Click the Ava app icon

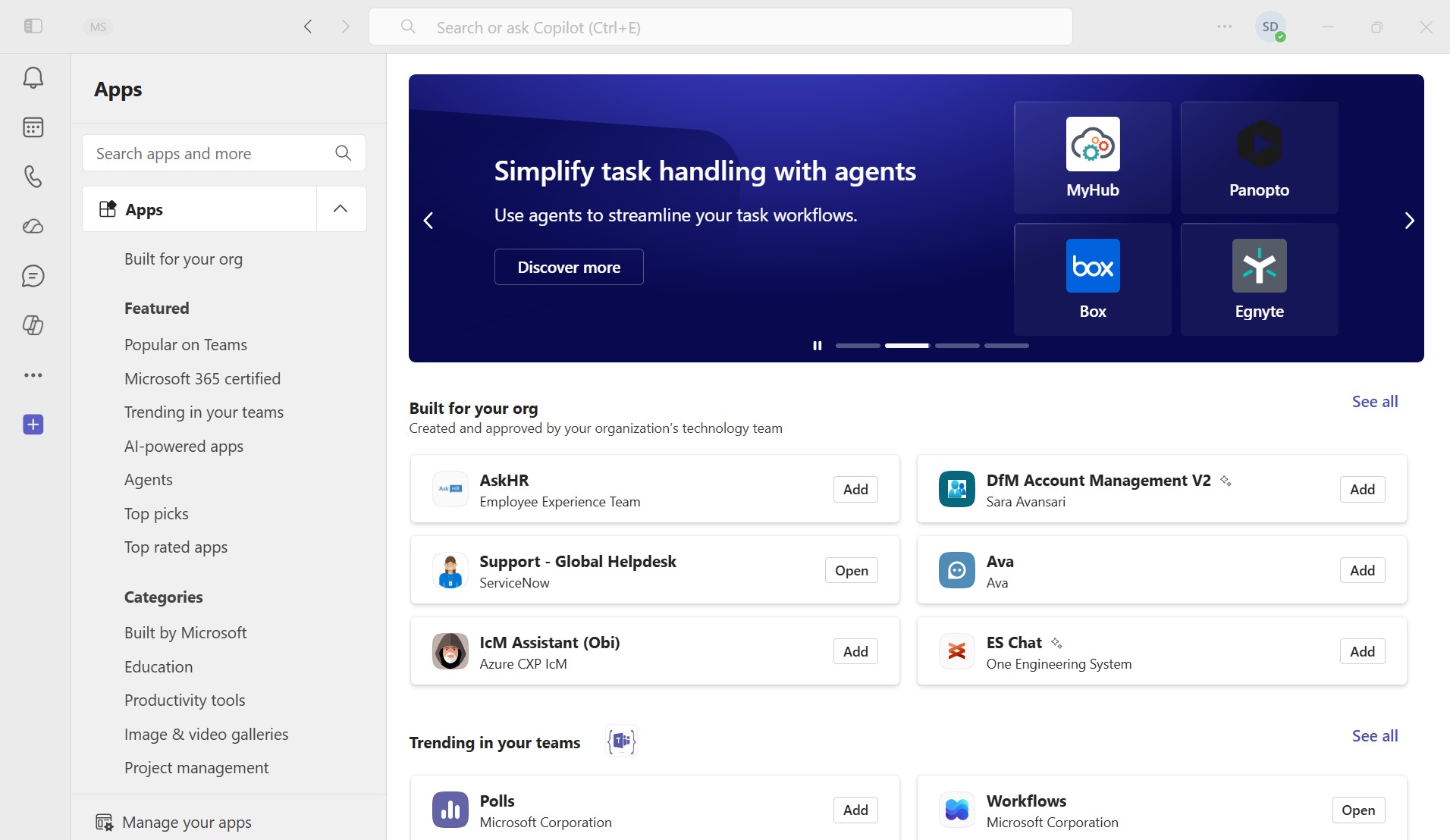[x=957, y=570]
